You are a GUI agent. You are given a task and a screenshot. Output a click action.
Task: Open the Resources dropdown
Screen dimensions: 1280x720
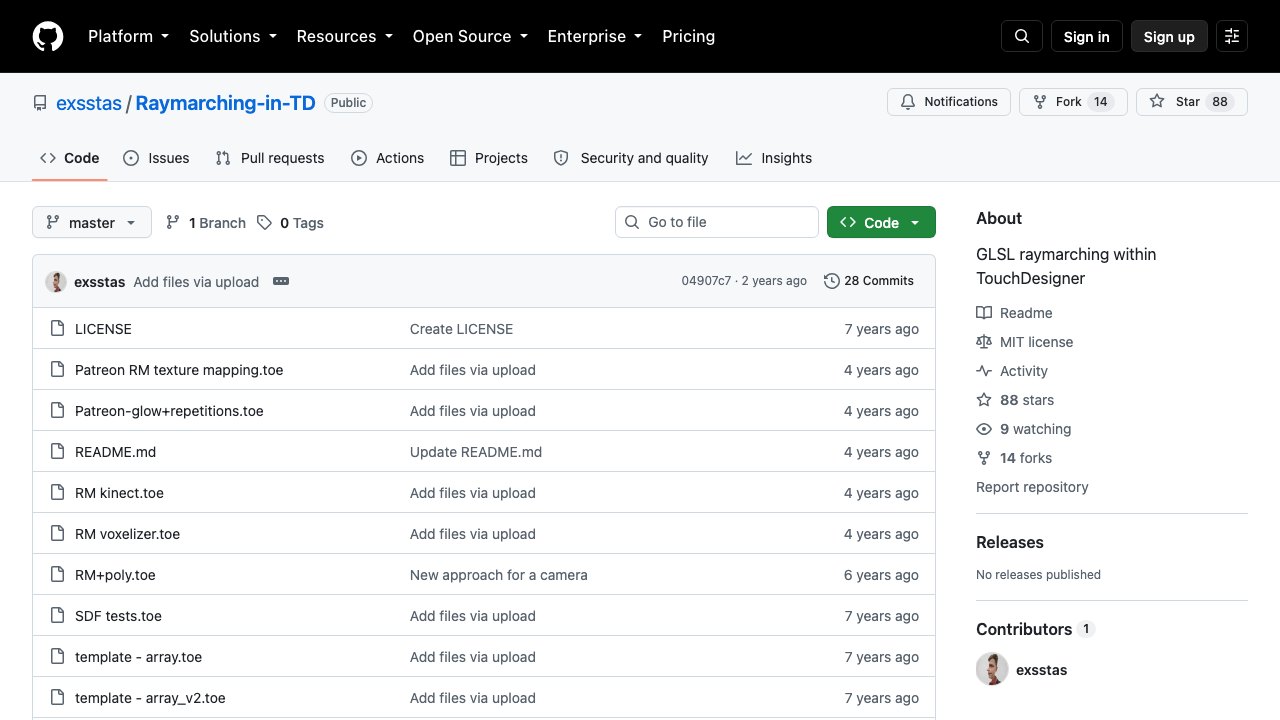pyautogui.click(x=344, y=36)
